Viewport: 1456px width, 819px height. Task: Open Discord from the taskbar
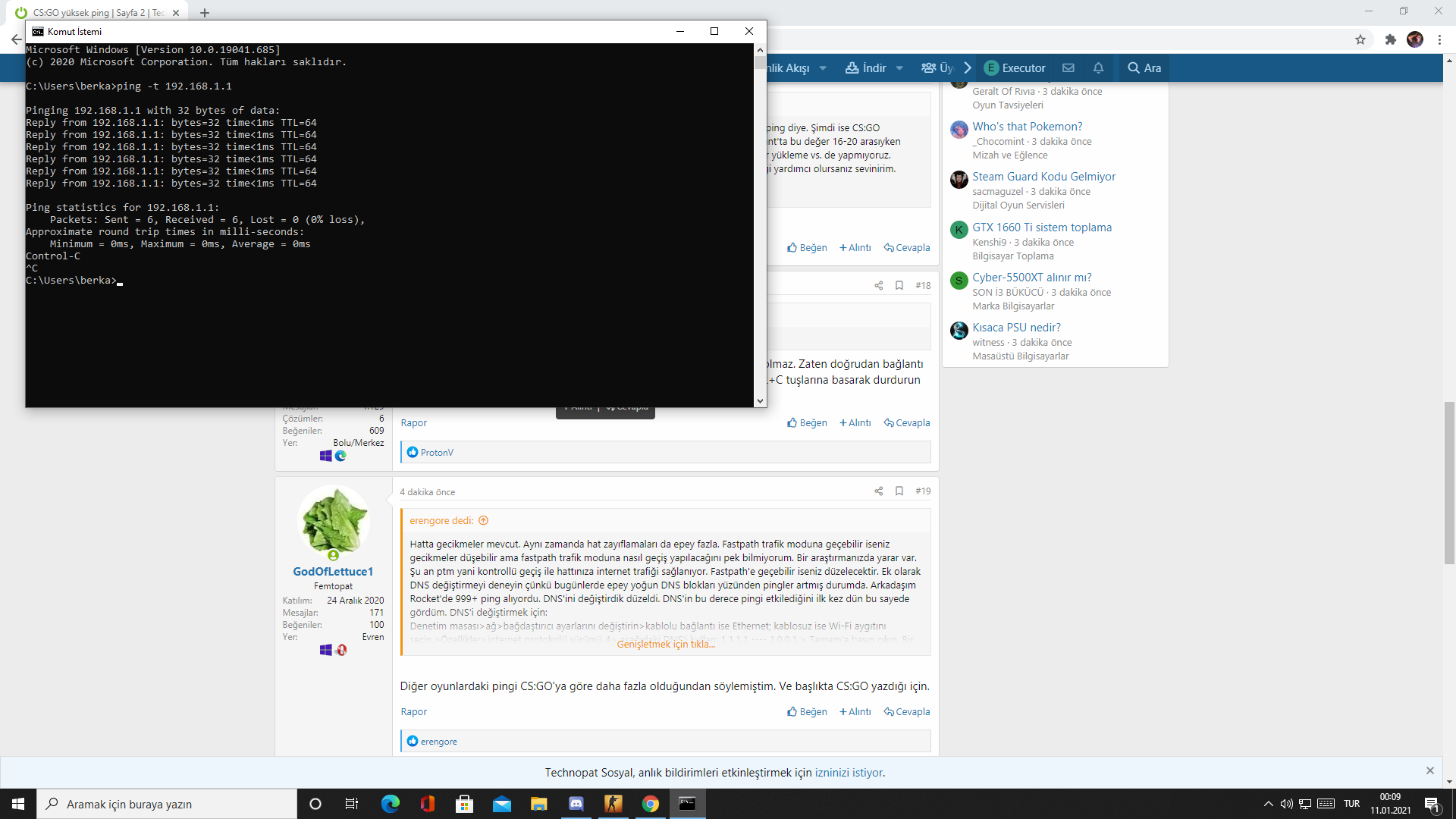576,804
